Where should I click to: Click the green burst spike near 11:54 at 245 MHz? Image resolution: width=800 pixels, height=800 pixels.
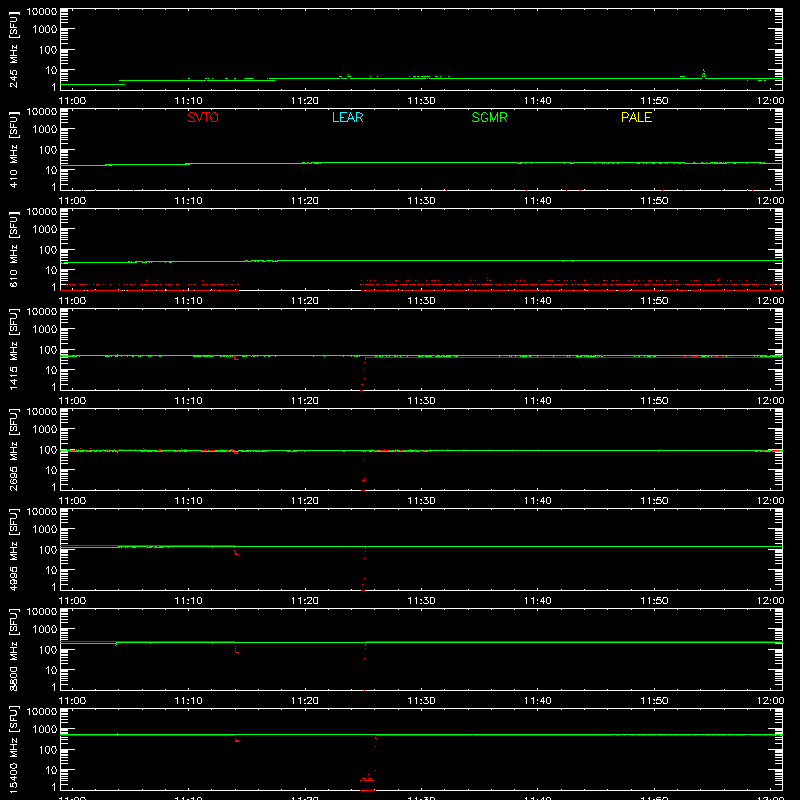(704, 74)
